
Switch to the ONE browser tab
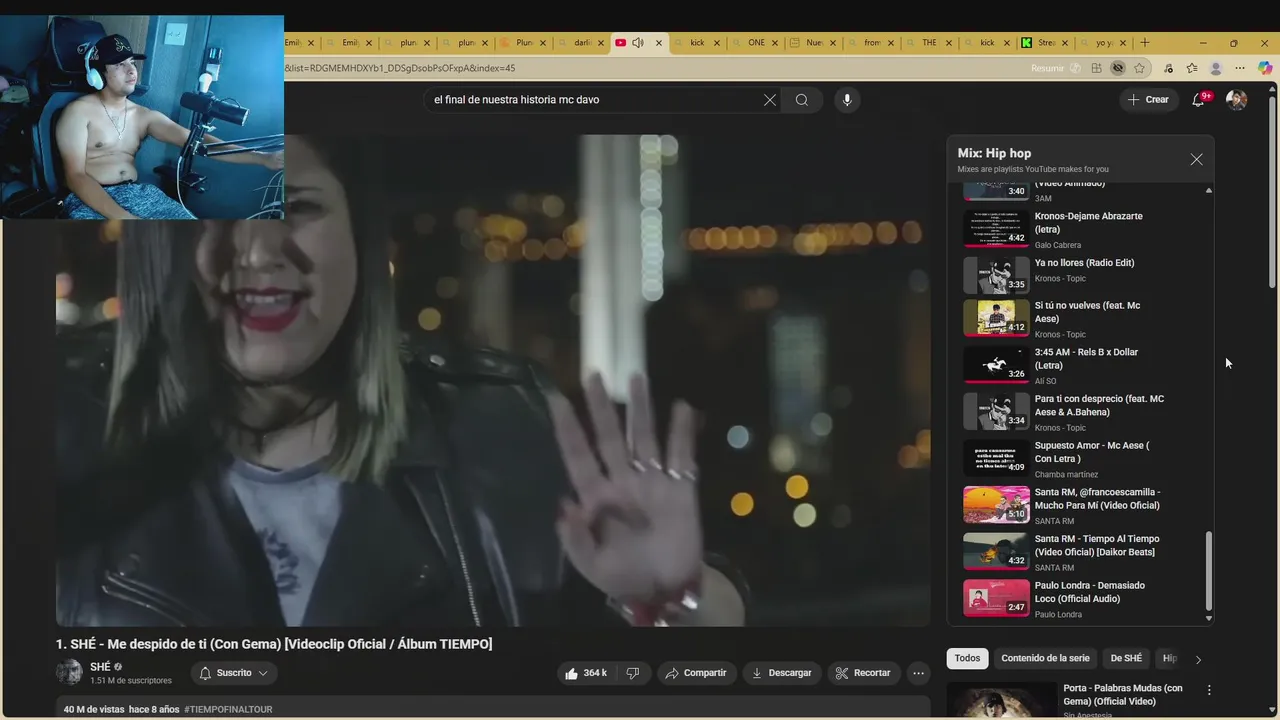point(756,43)
